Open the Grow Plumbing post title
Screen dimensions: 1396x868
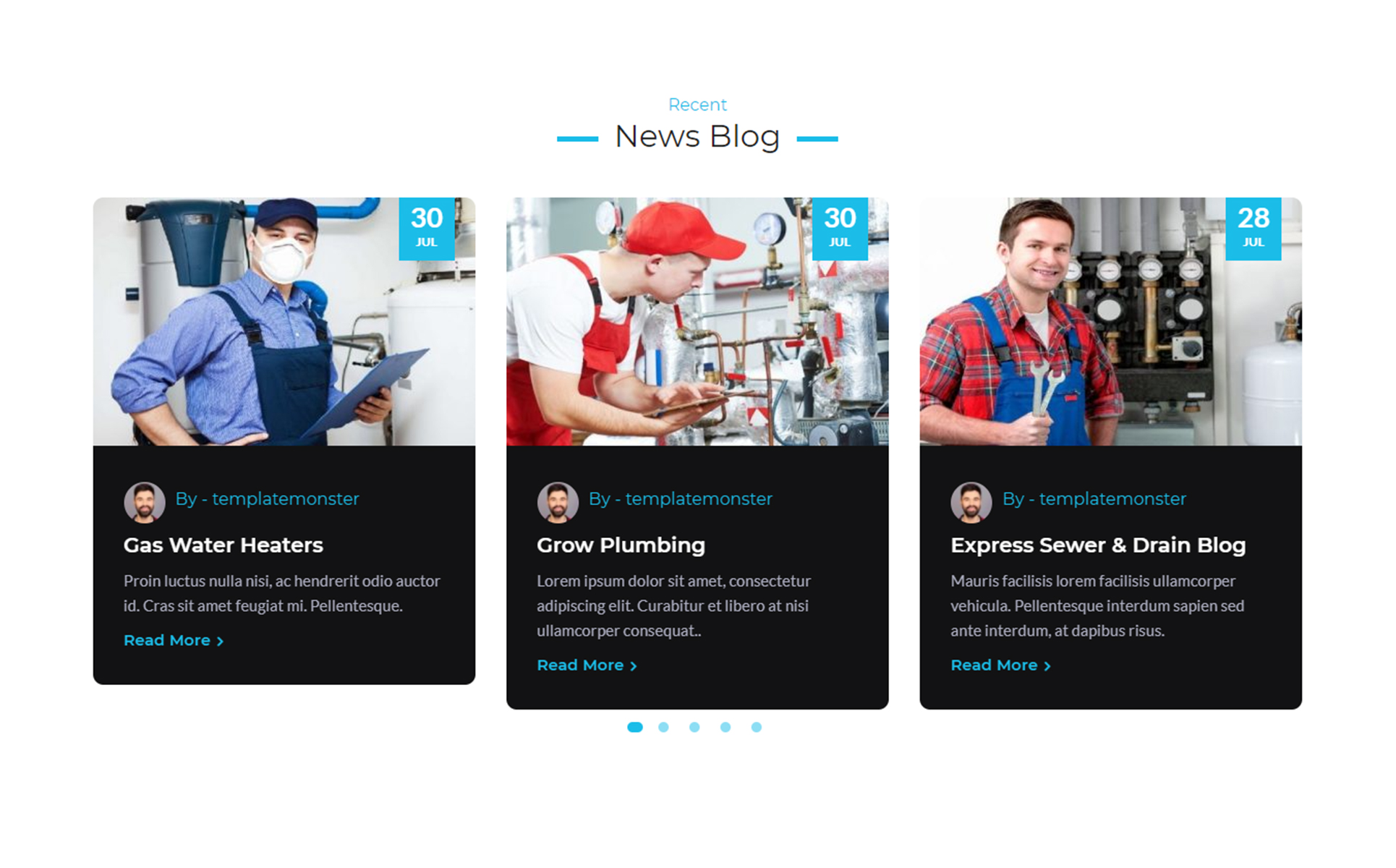621,545
